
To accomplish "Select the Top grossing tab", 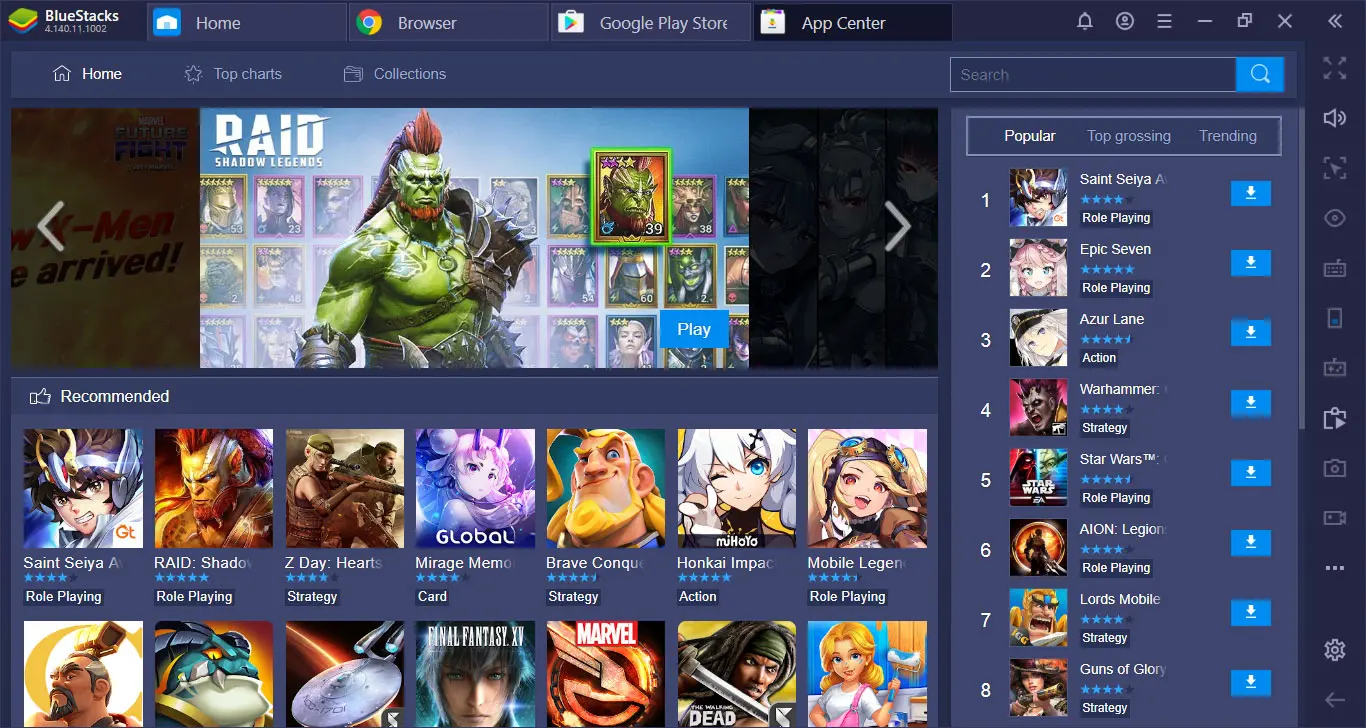I will (x=1128, y=136).
